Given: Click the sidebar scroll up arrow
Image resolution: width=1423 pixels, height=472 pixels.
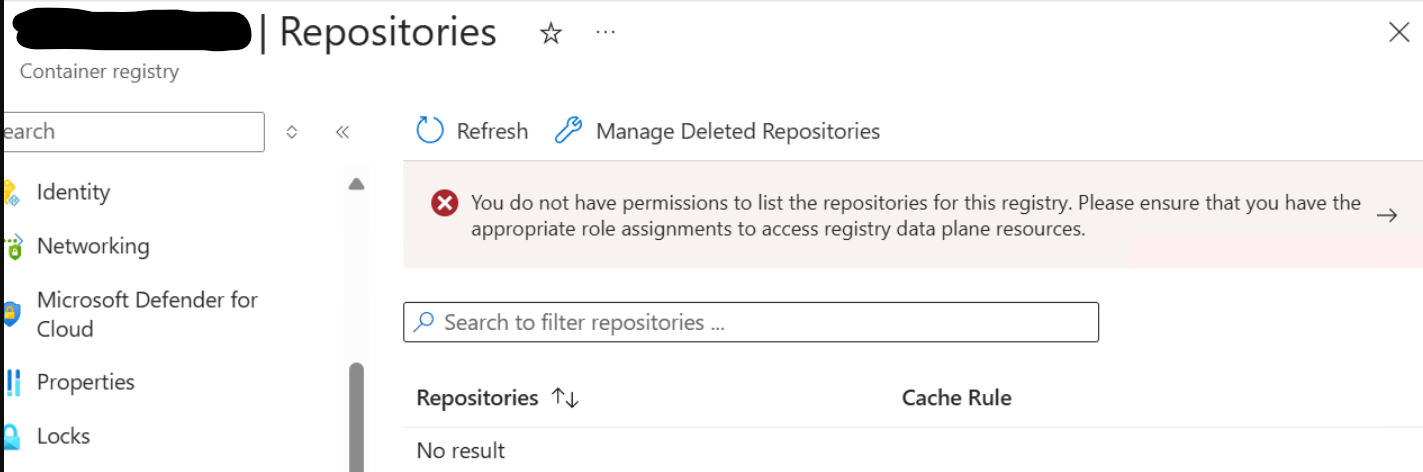Looking at the screenshot, I should pos(356,184).
